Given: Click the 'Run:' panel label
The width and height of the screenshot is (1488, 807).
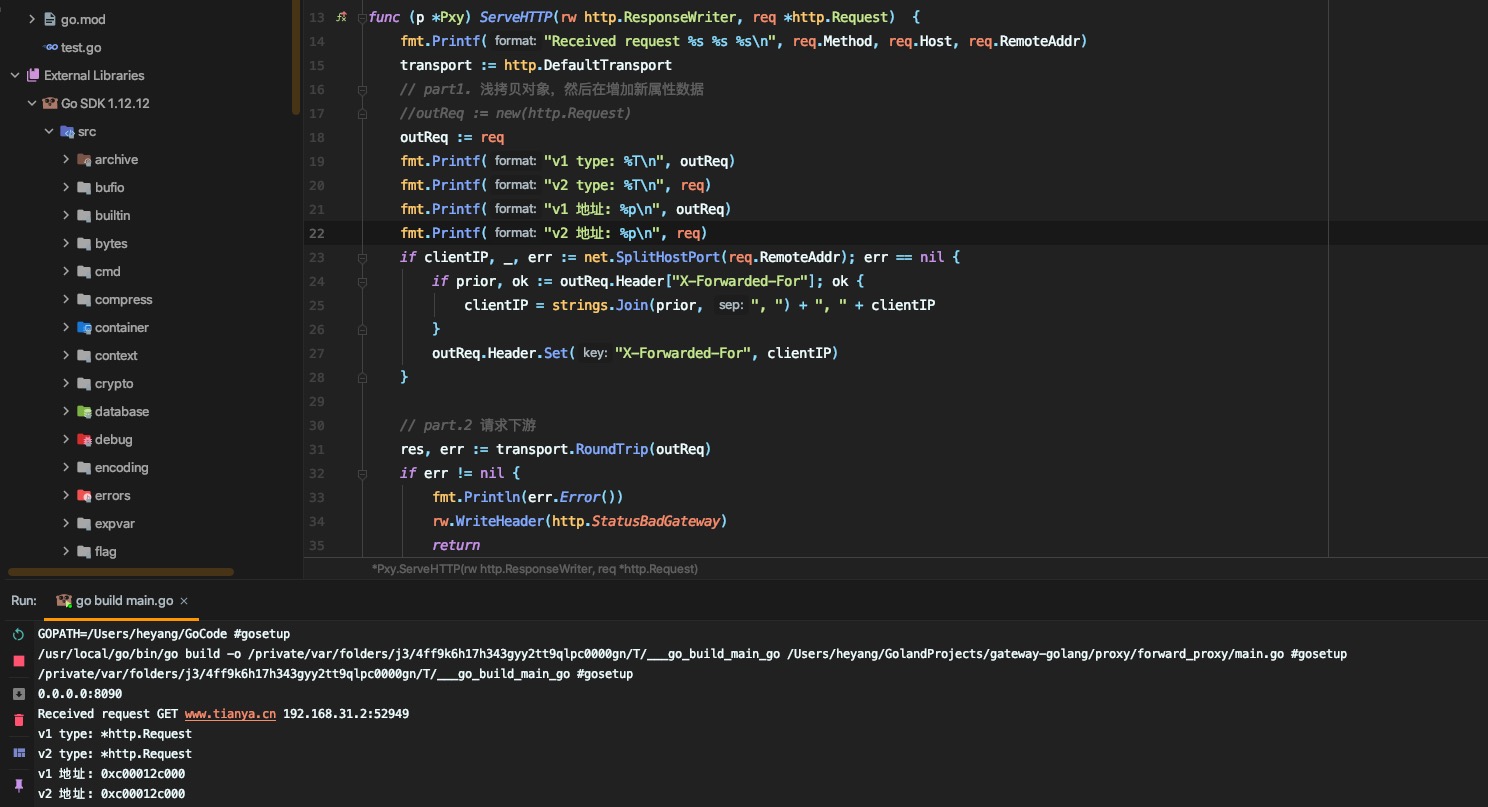Looking at the screenshot, I should [x=24, y=600].
